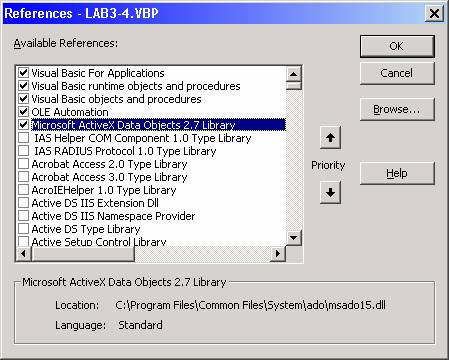Check Acrobat Access 3.0 Type Library
This screenshot has height=360, width=449.
tap(23, 177)
